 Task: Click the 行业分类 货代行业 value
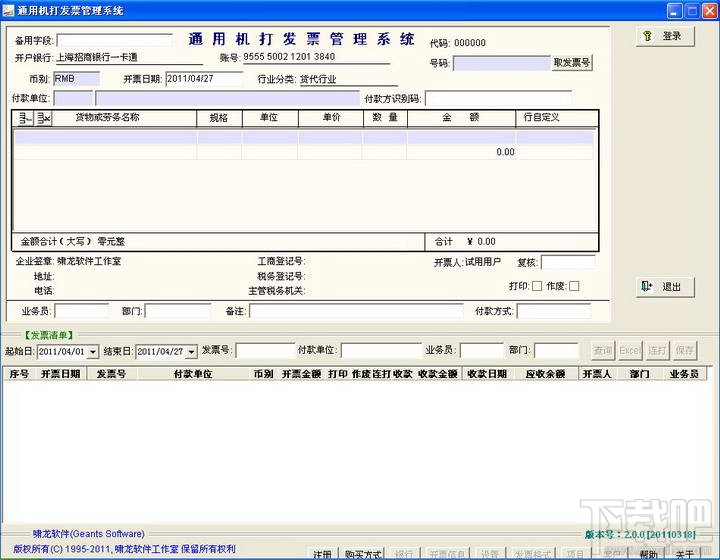318,79
